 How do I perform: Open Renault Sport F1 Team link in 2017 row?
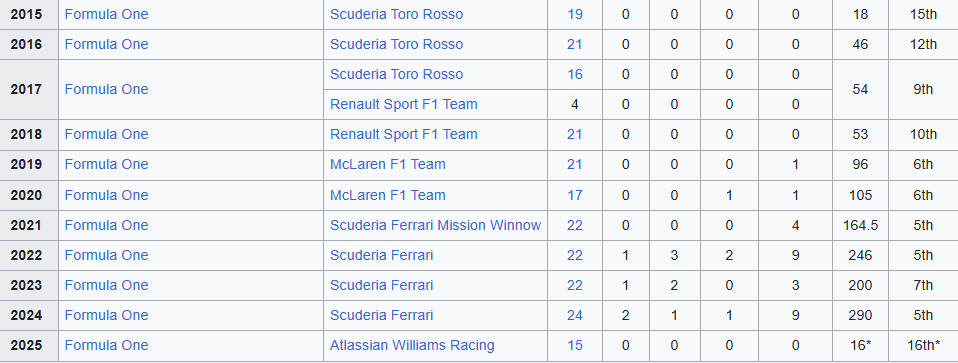click(403, 104)
